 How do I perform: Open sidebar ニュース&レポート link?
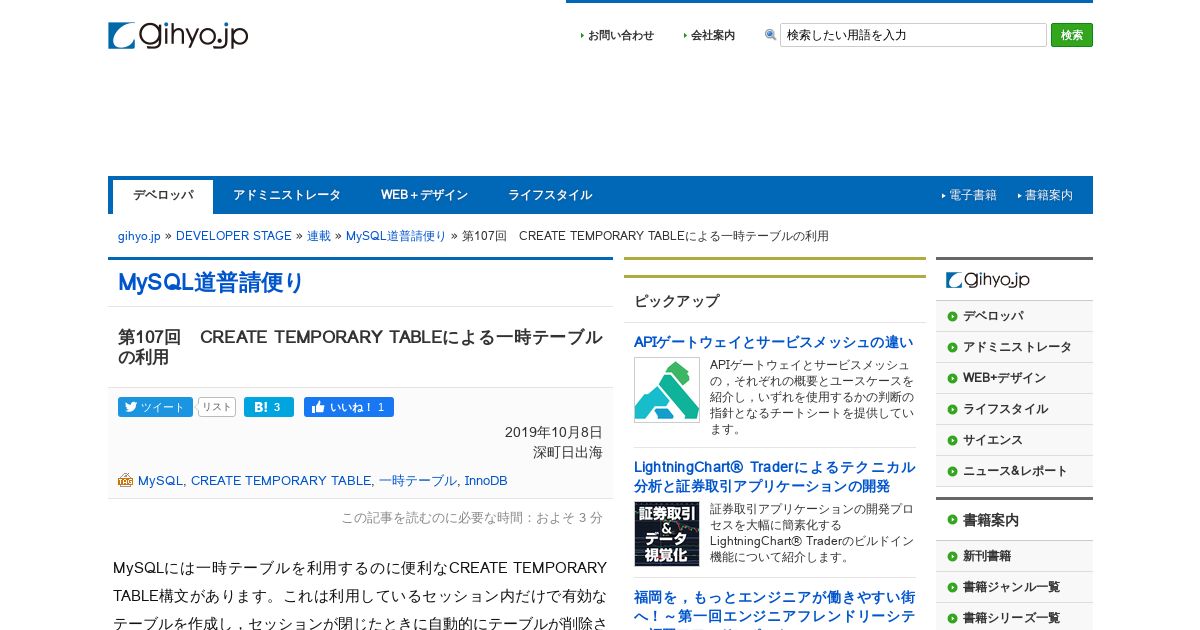pyautogui.click(x=1015, y=471)
